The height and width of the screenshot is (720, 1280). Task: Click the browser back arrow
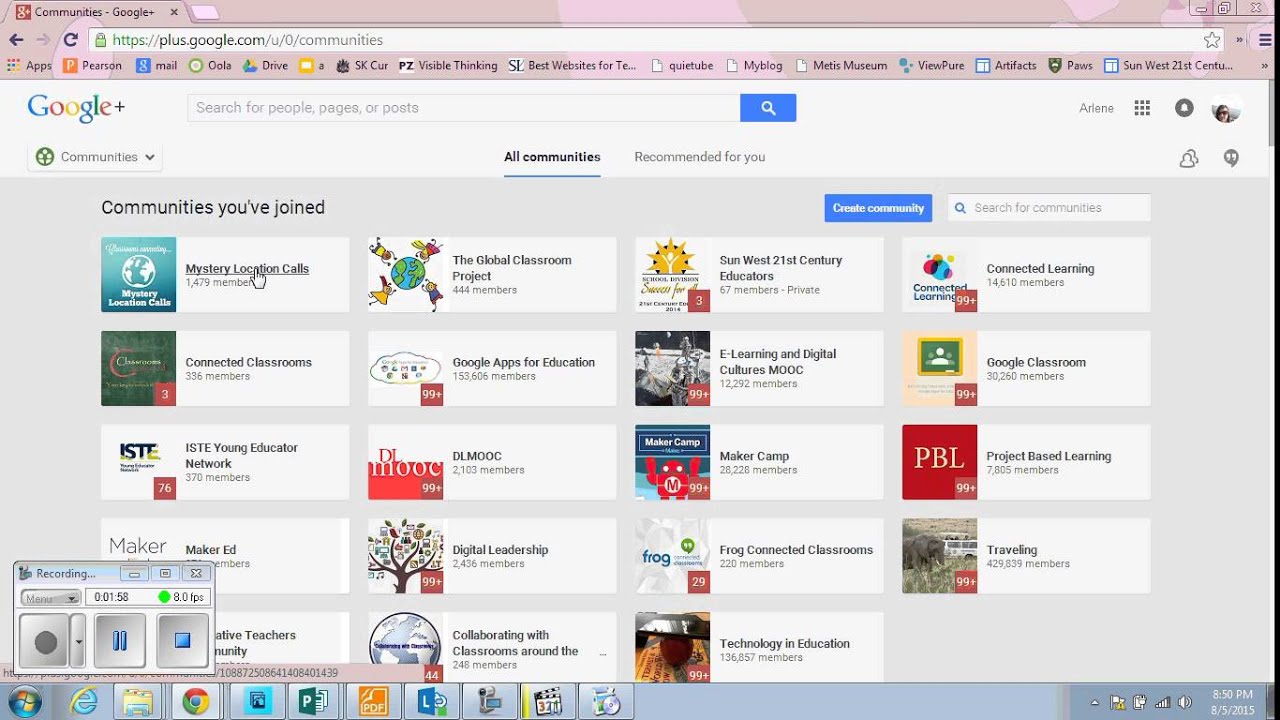pyautogui.click(x=16, y=40)
